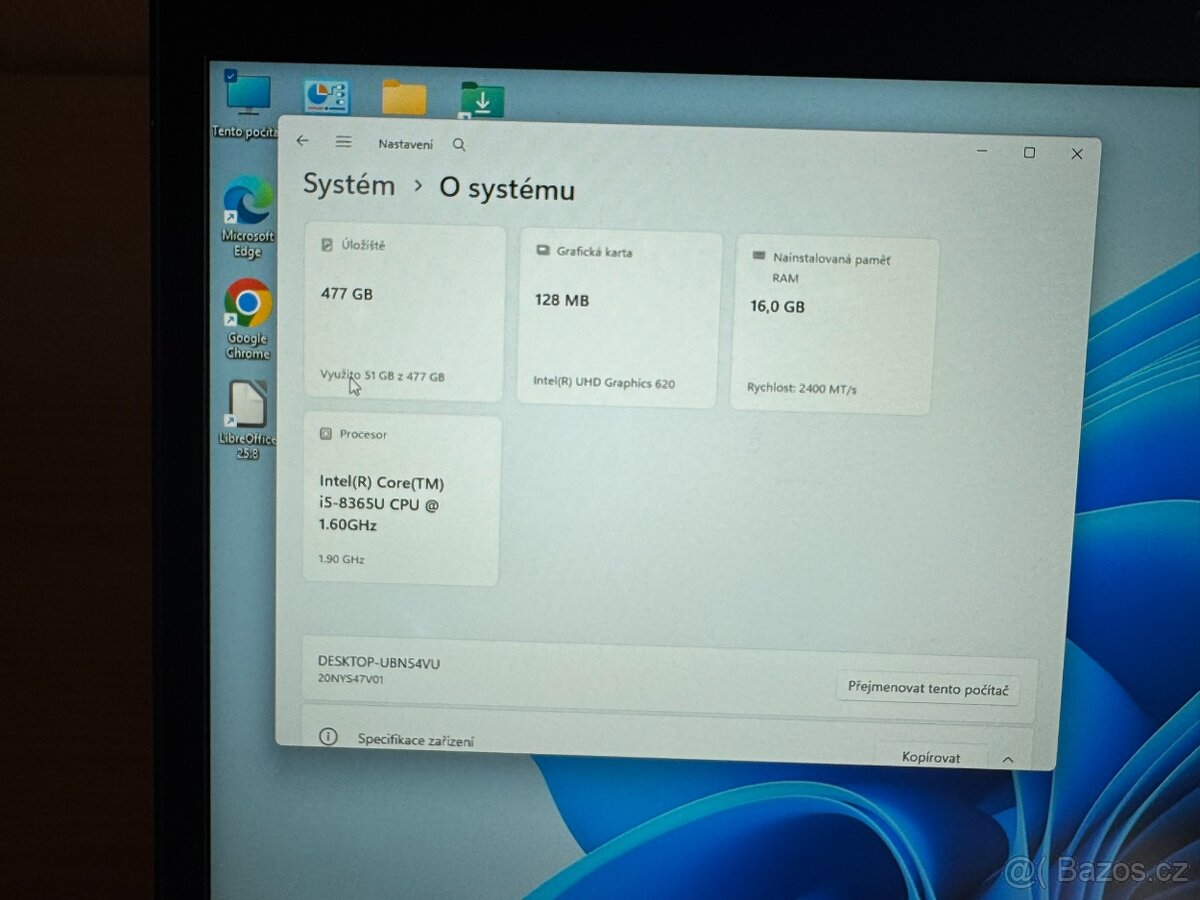
Task: Click the Přejmenovat tento počítač button
Action: [927, 688]
